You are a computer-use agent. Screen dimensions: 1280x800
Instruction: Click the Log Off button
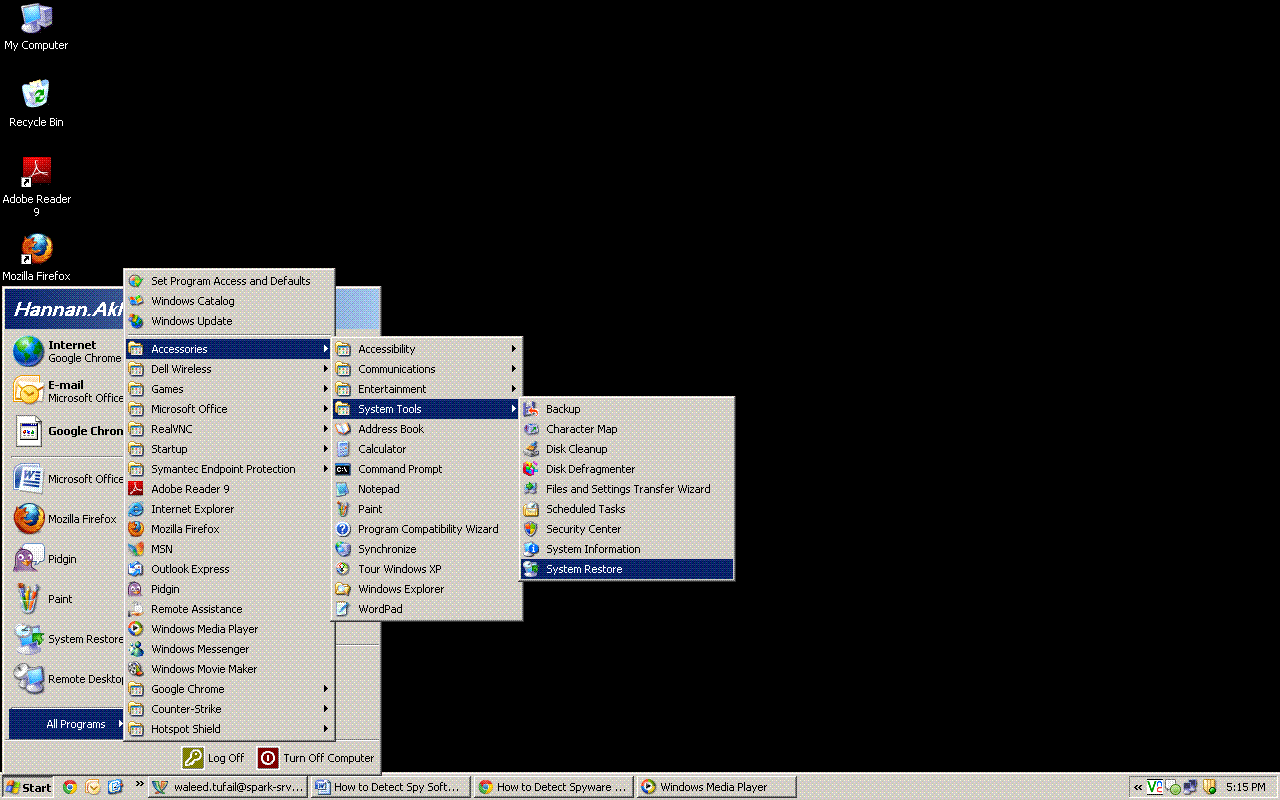214,758
